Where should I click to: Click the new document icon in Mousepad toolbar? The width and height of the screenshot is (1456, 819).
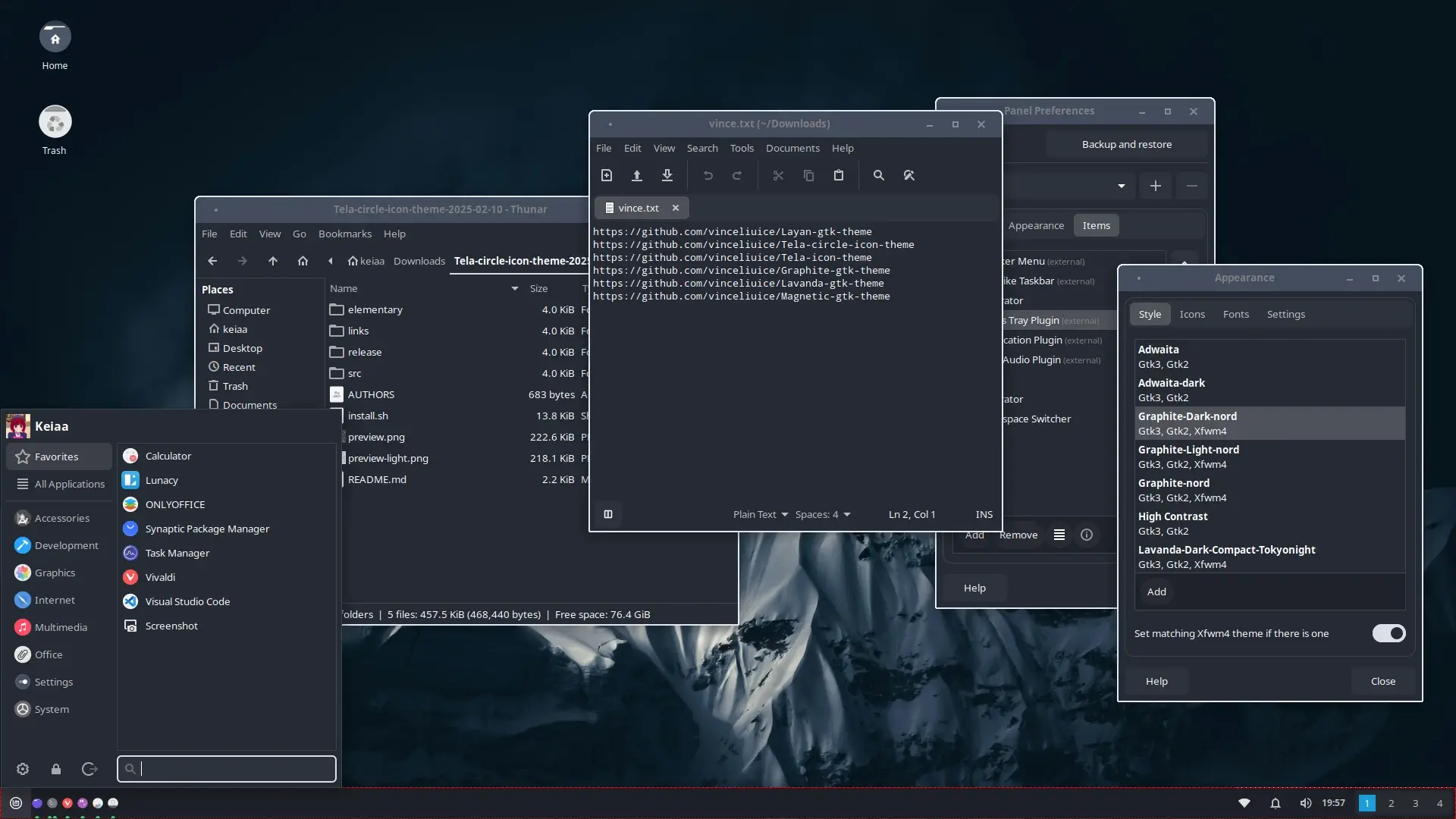click(607, 175)
